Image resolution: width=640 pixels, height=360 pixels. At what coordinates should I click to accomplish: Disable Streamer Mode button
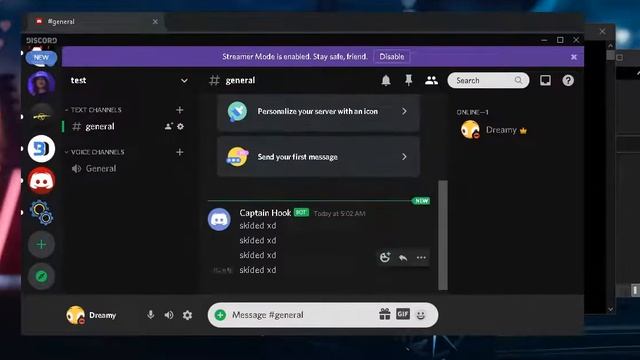[391, 57]
